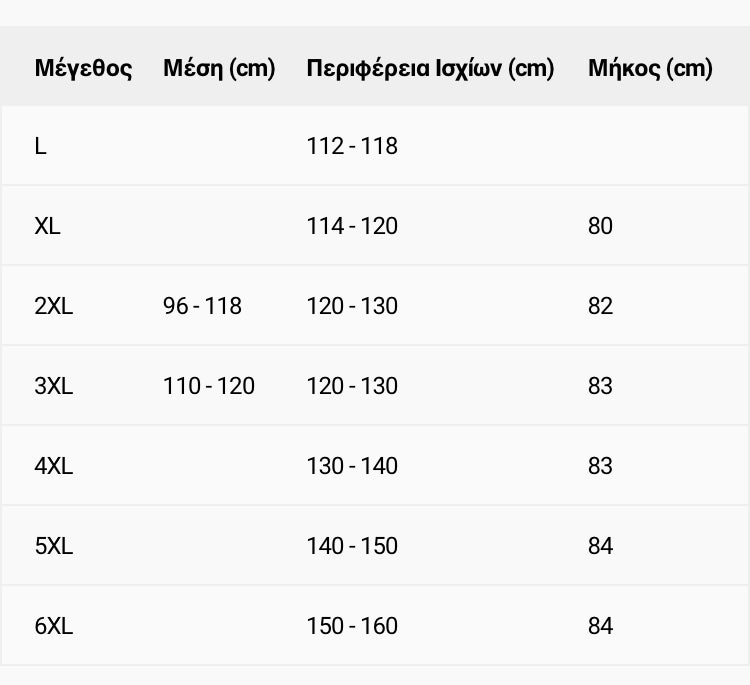Click the 150 - 160 hip value
This screenshot has height=685, width=750.
click(352, 626)
